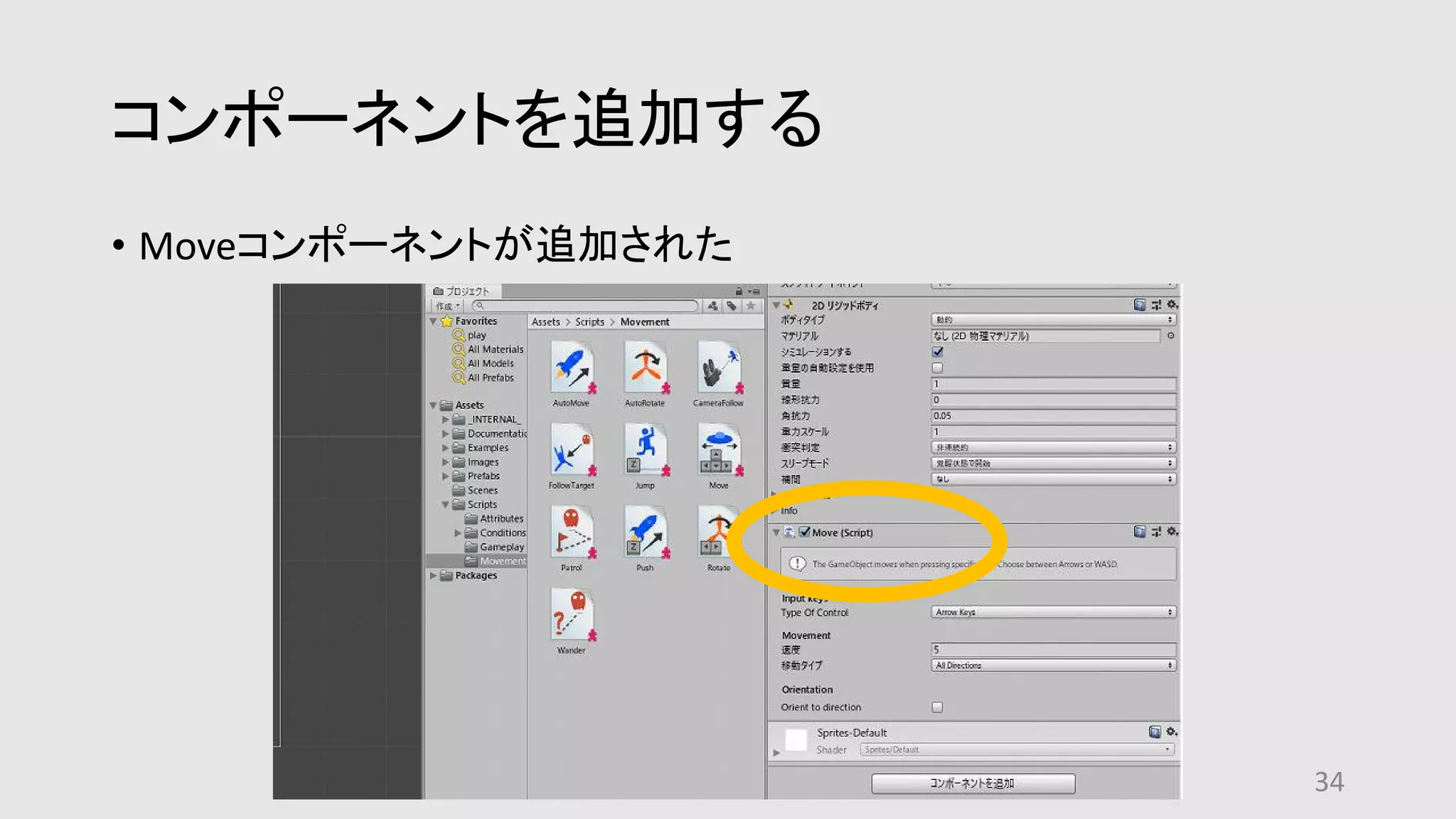Viewport: 1456px width, 819px height.
Task: Click Assets in the breadcrumb path
Action: tap(546, 322)
